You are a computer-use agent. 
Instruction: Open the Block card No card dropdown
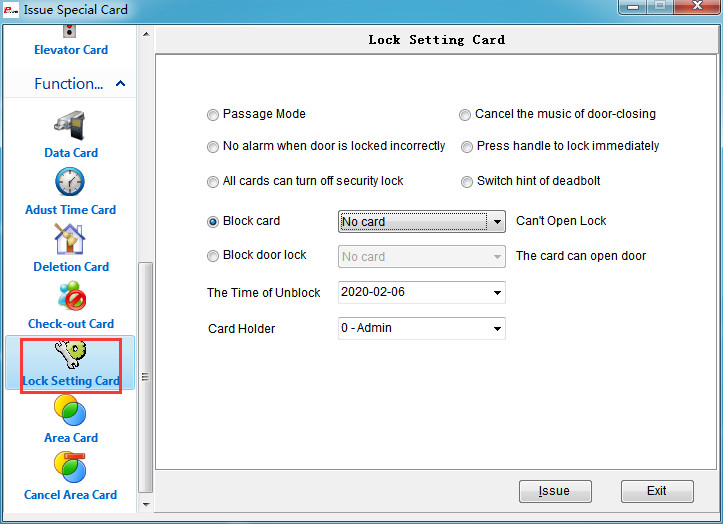point(421,222)
